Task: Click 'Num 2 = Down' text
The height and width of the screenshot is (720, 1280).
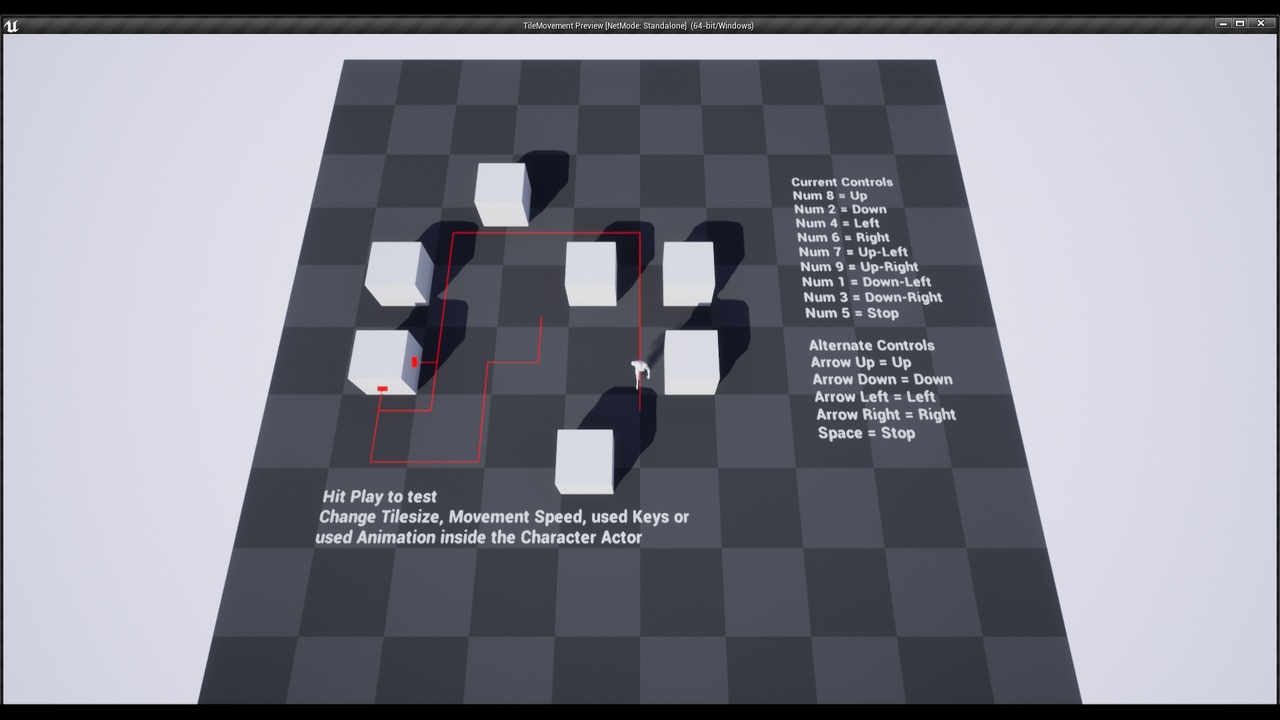Action: pos(840,210)
